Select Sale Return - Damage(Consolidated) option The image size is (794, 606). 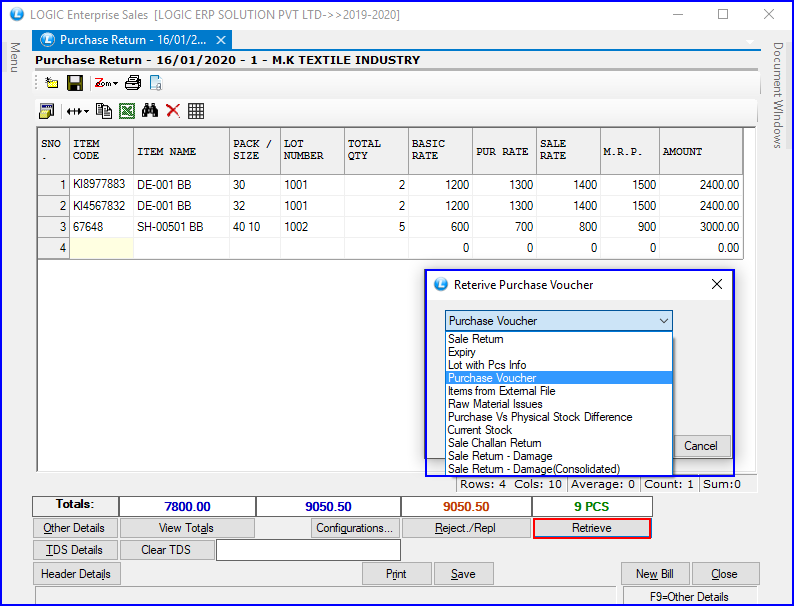tap(559, 469)
